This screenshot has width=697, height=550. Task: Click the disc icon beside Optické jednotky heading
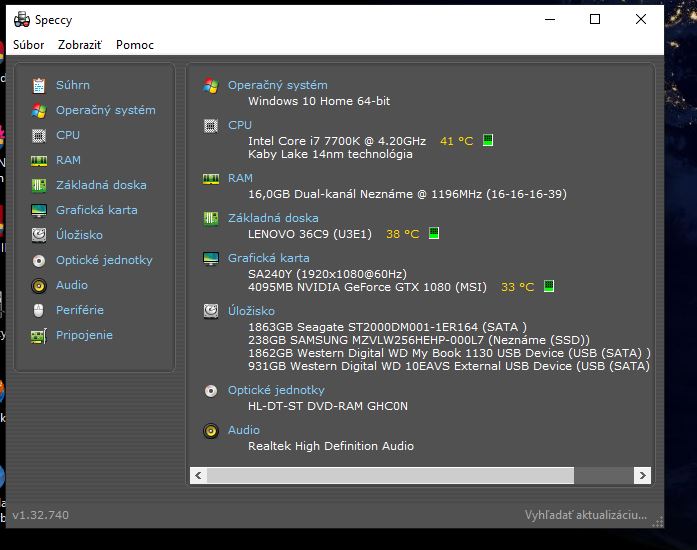tap(211, 390)
